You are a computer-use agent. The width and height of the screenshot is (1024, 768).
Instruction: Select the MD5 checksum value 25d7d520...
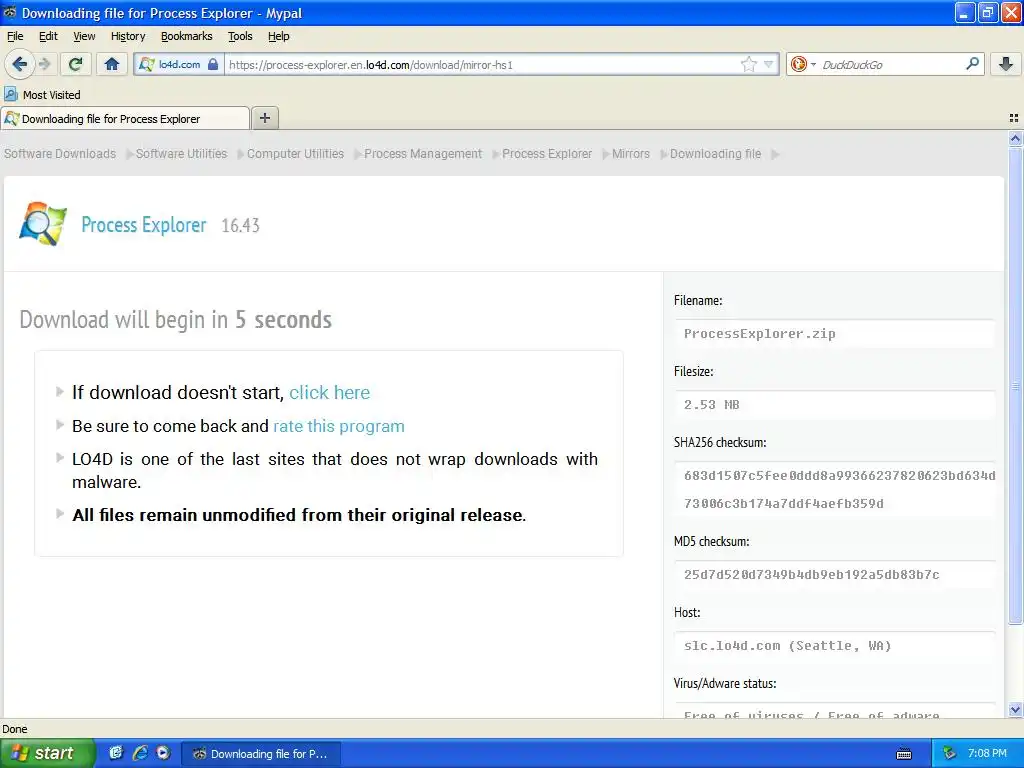[811, 575]
